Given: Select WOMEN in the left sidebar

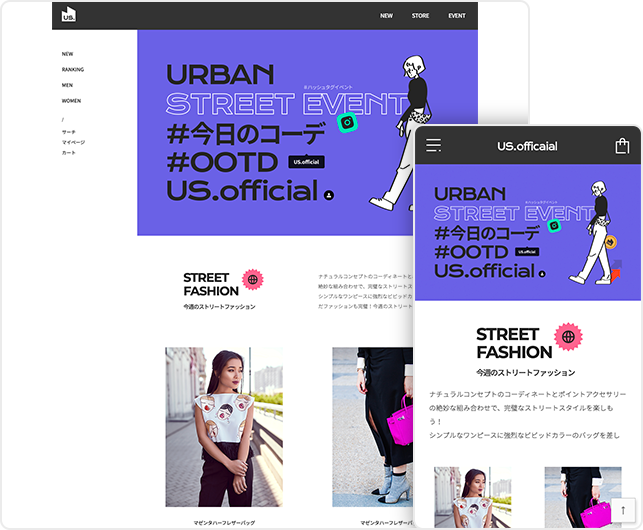Looking at the screenshot, I should coord(71,101).
